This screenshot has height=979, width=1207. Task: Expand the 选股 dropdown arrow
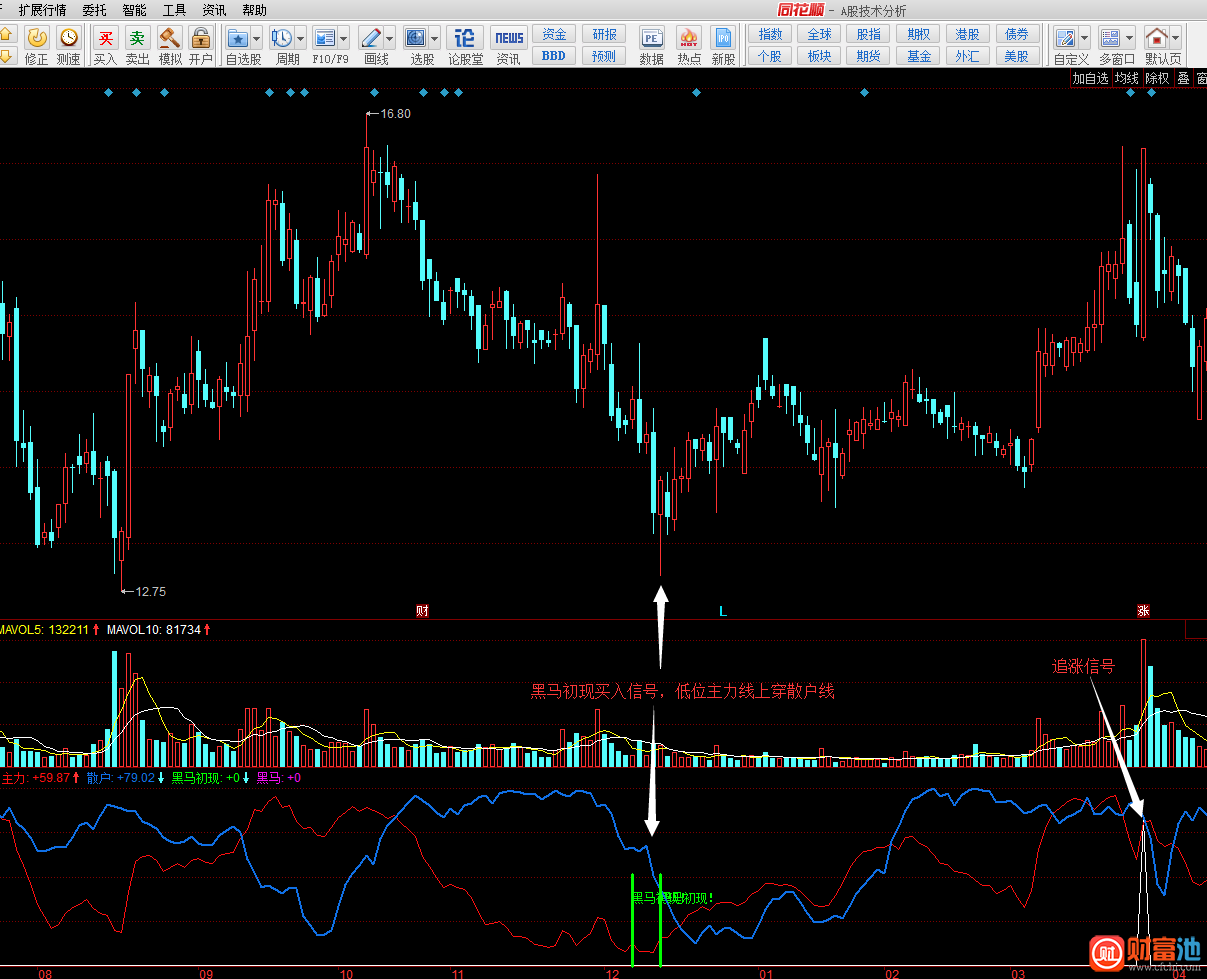[x=435, y=38]
